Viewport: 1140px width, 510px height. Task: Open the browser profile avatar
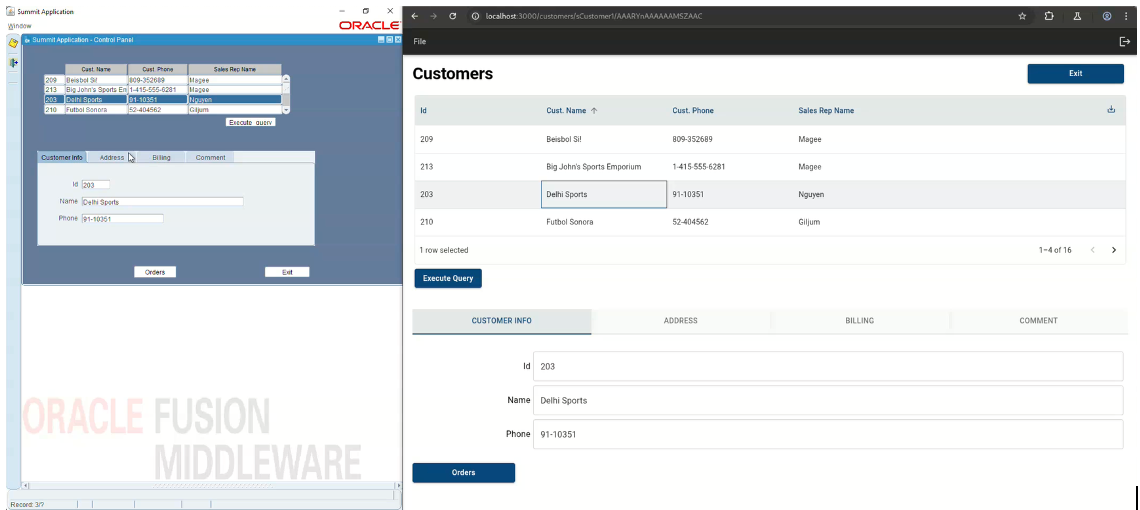tap(1107, 16)
